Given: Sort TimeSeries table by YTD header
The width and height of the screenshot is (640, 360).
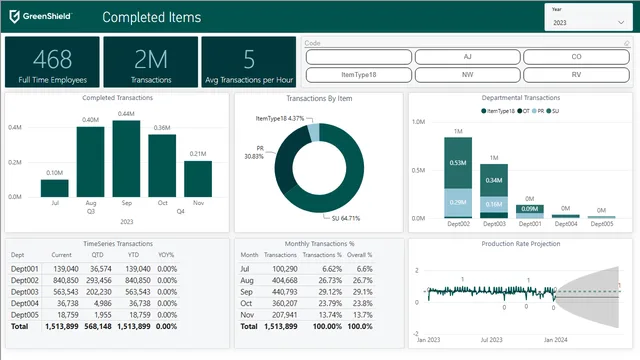Looking at the screenshot, I should [x=133, y=255].
